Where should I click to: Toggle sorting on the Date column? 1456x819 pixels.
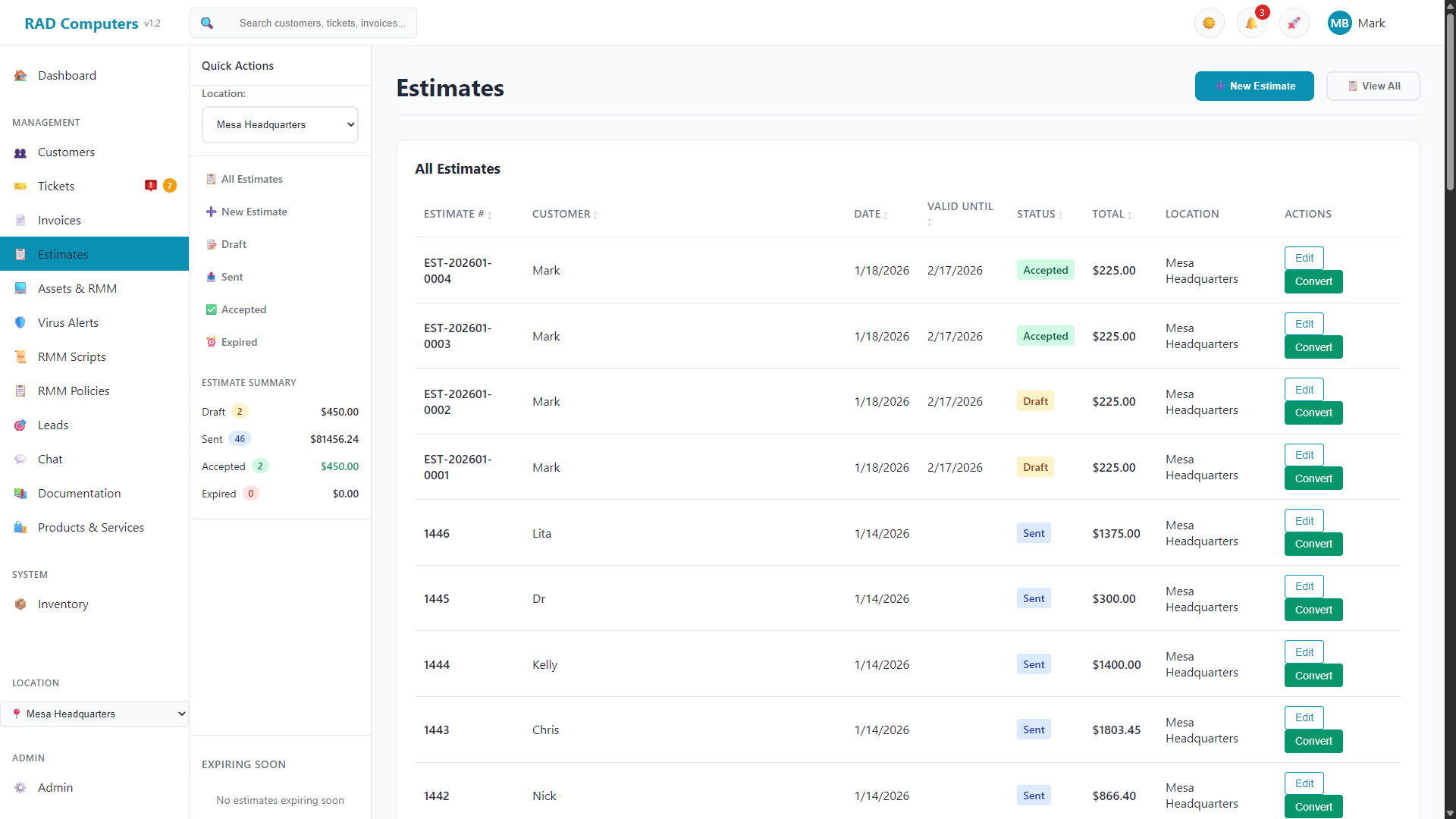coord(871,214)
